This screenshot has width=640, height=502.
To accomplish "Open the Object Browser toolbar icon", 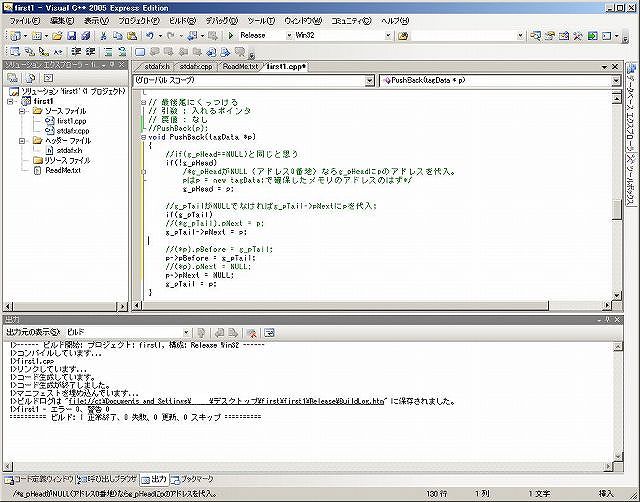I will point(564,36).
